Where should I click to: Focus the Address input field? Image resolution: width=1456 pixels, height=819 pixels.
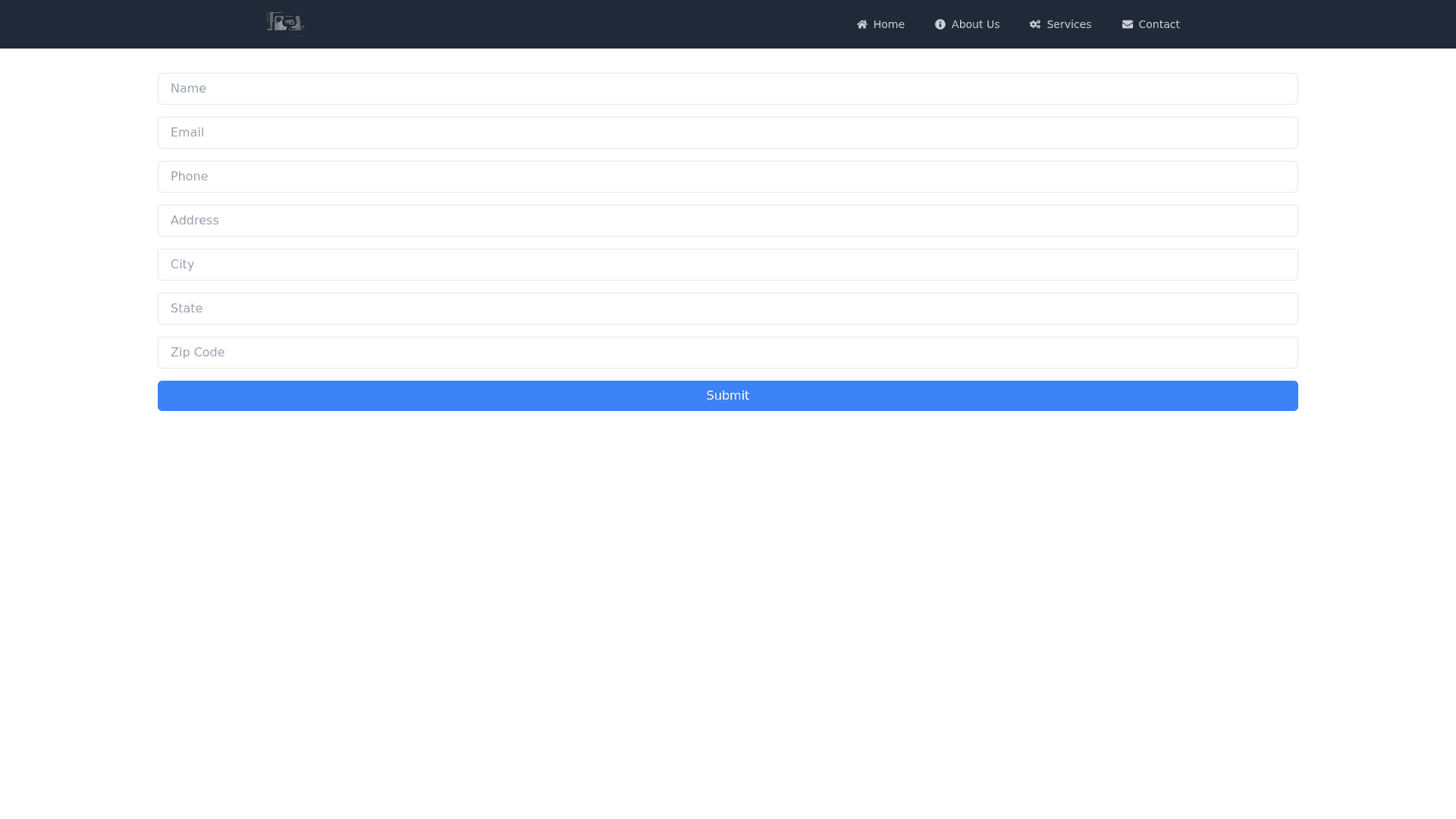point(728,221)
